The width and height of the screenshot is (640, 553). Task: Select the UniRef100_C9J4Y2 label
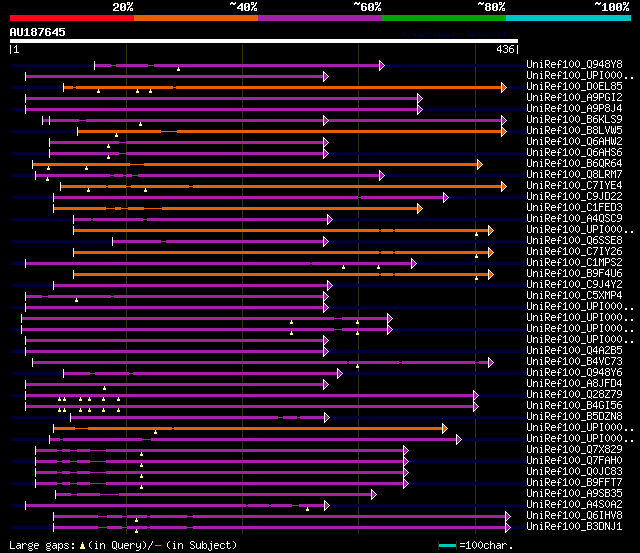[574, 285]
